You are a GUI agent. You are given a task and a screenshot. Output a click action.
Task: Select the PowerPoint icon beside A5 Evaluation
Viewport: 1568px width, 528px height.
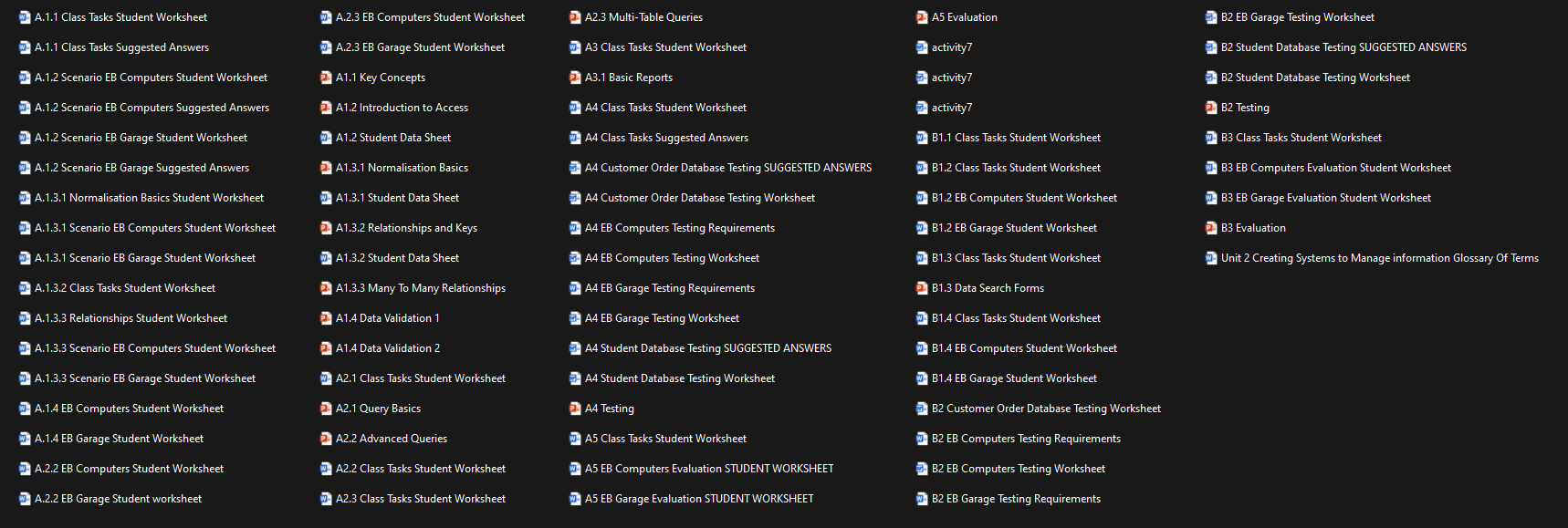922,17
